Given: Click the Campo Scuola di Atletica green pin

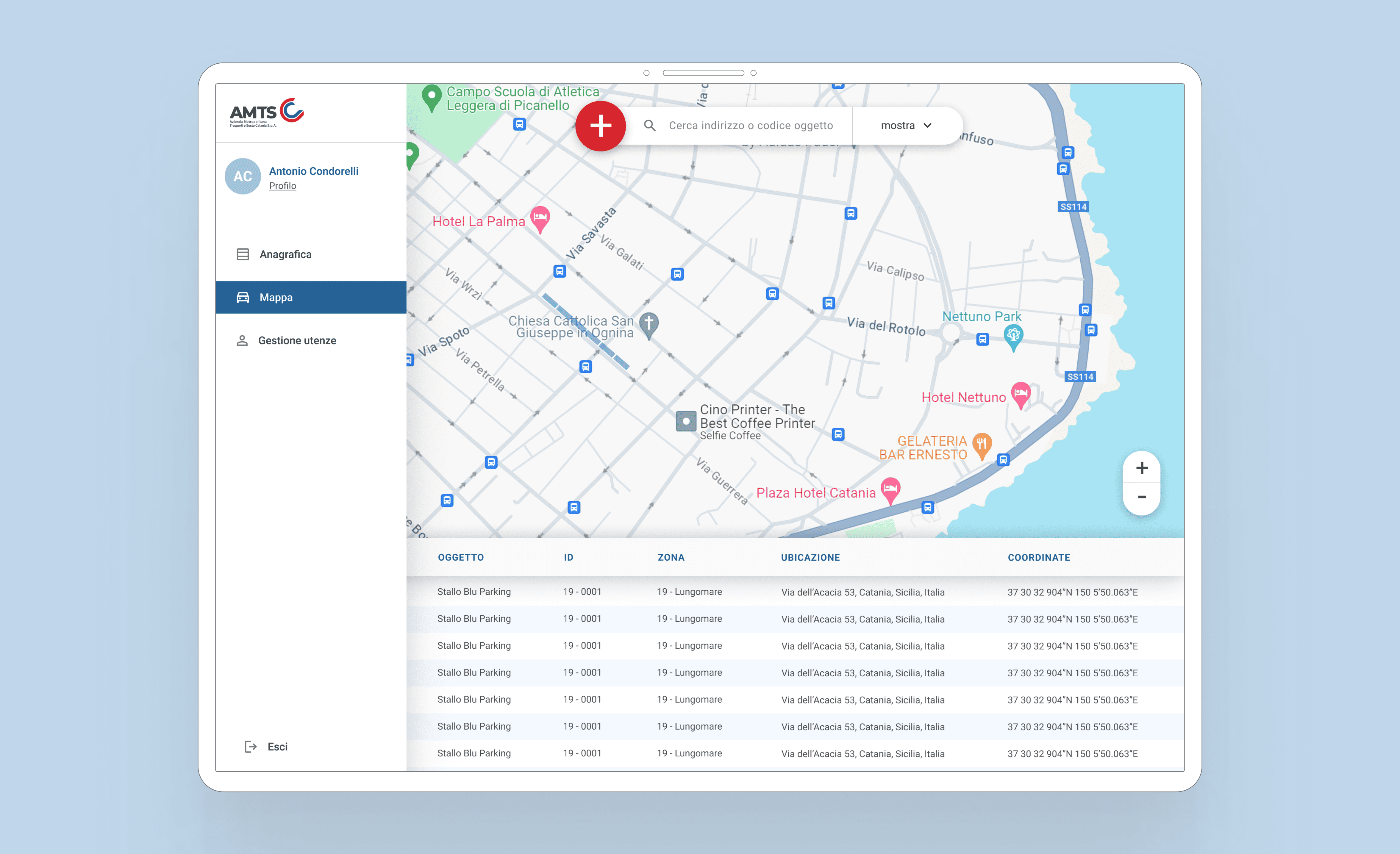Looking at the screenshot, I should click(x=432, y=98).
